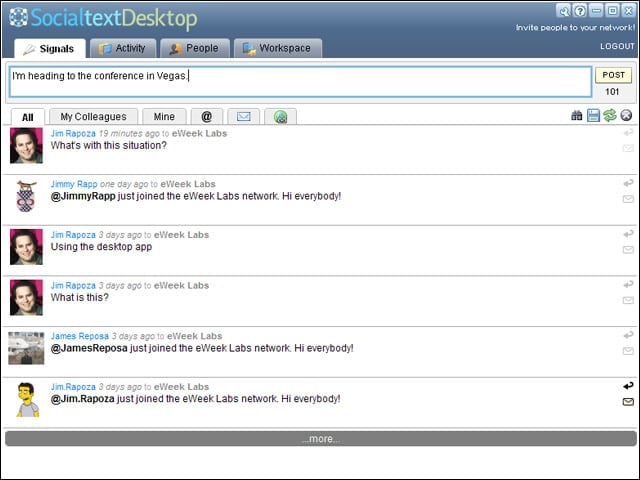Select the All filter tab
Image resolution: width=640 pixels, height=480 pixels.
[27, 117]
